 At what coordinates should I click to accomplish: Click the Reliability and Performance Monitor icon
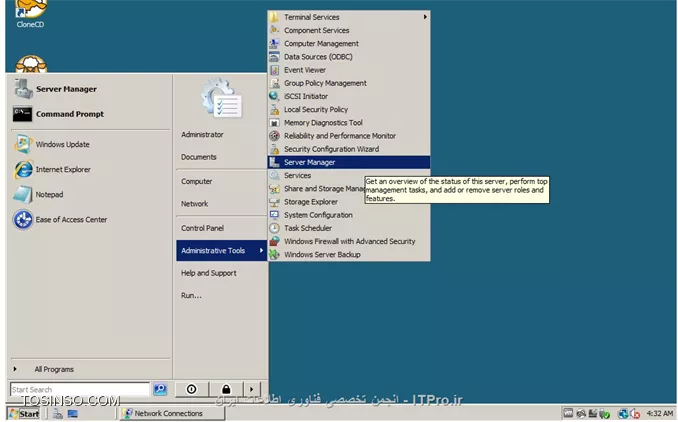(x=274, y=136)
